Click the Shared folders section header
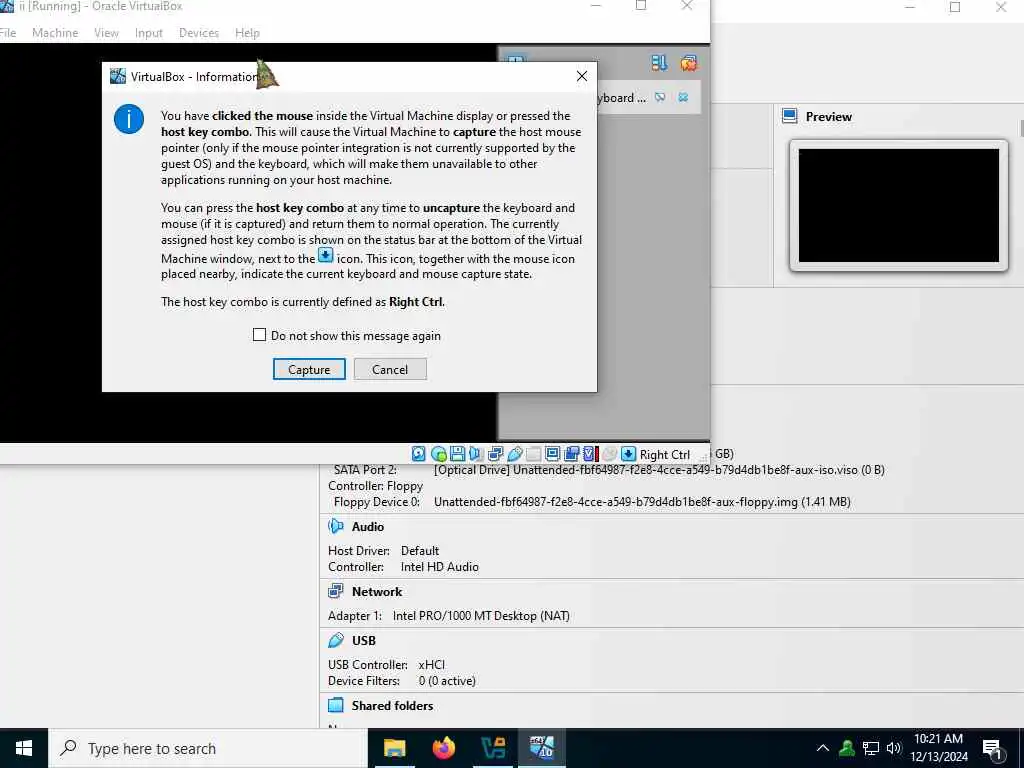This screenshot has height=768, width=1024. [392, 705]
